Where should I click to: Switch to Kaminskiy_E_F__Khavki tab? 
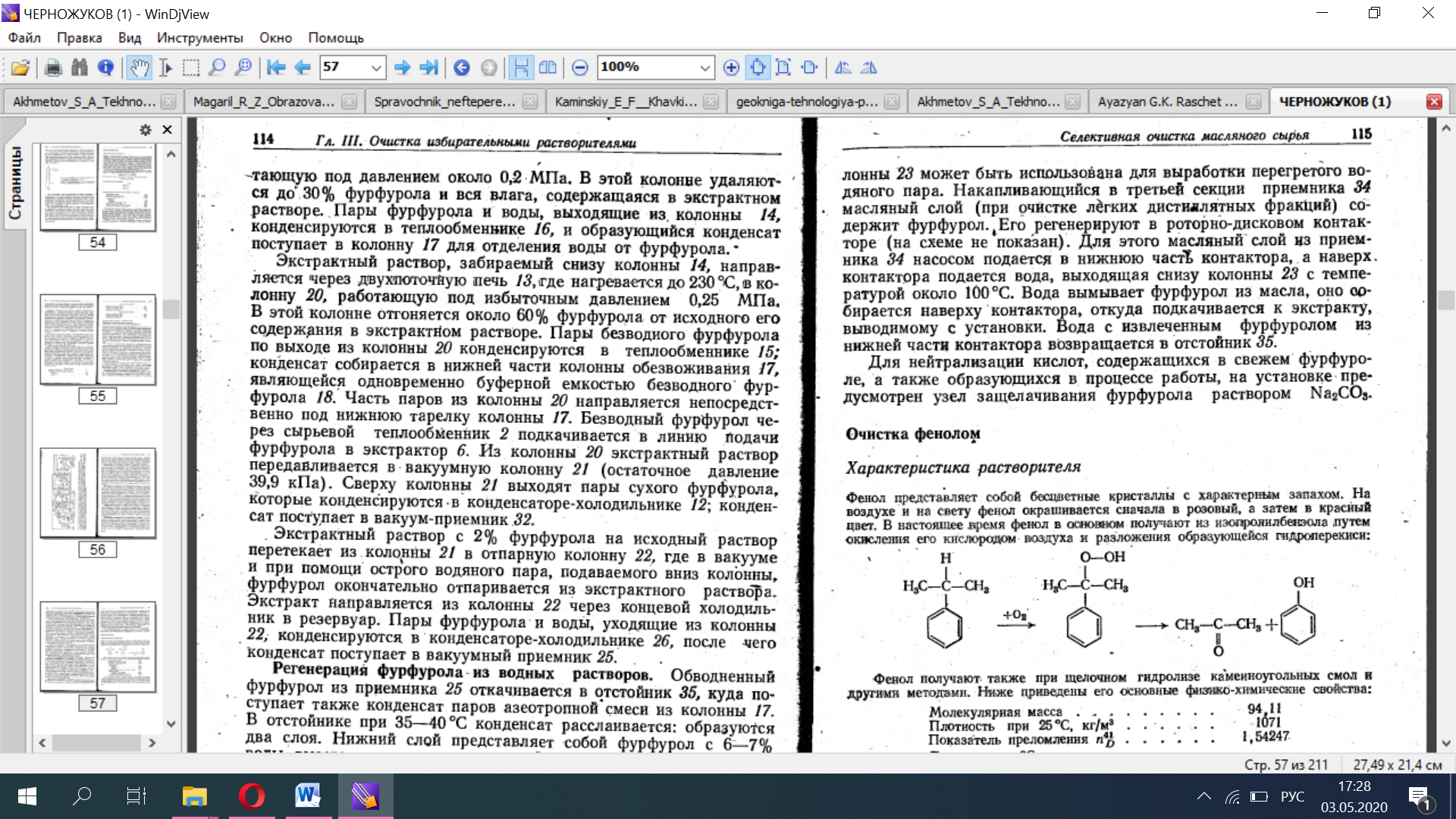(626, 102)
